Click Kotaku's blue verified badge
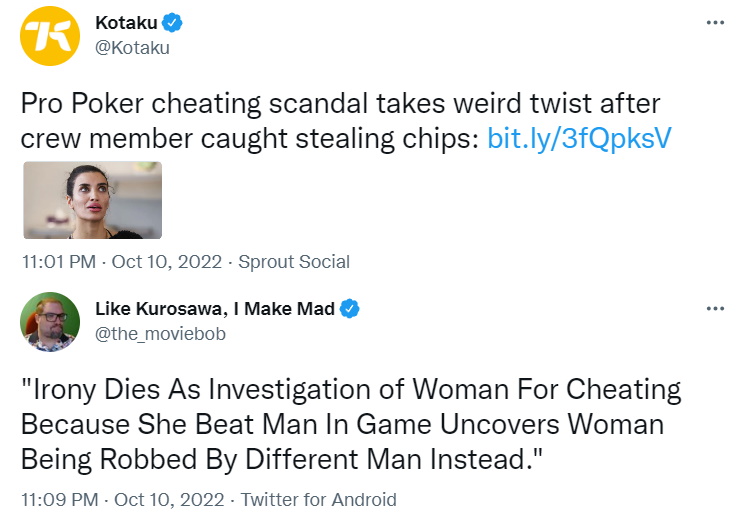 click(x=171, y=24)
